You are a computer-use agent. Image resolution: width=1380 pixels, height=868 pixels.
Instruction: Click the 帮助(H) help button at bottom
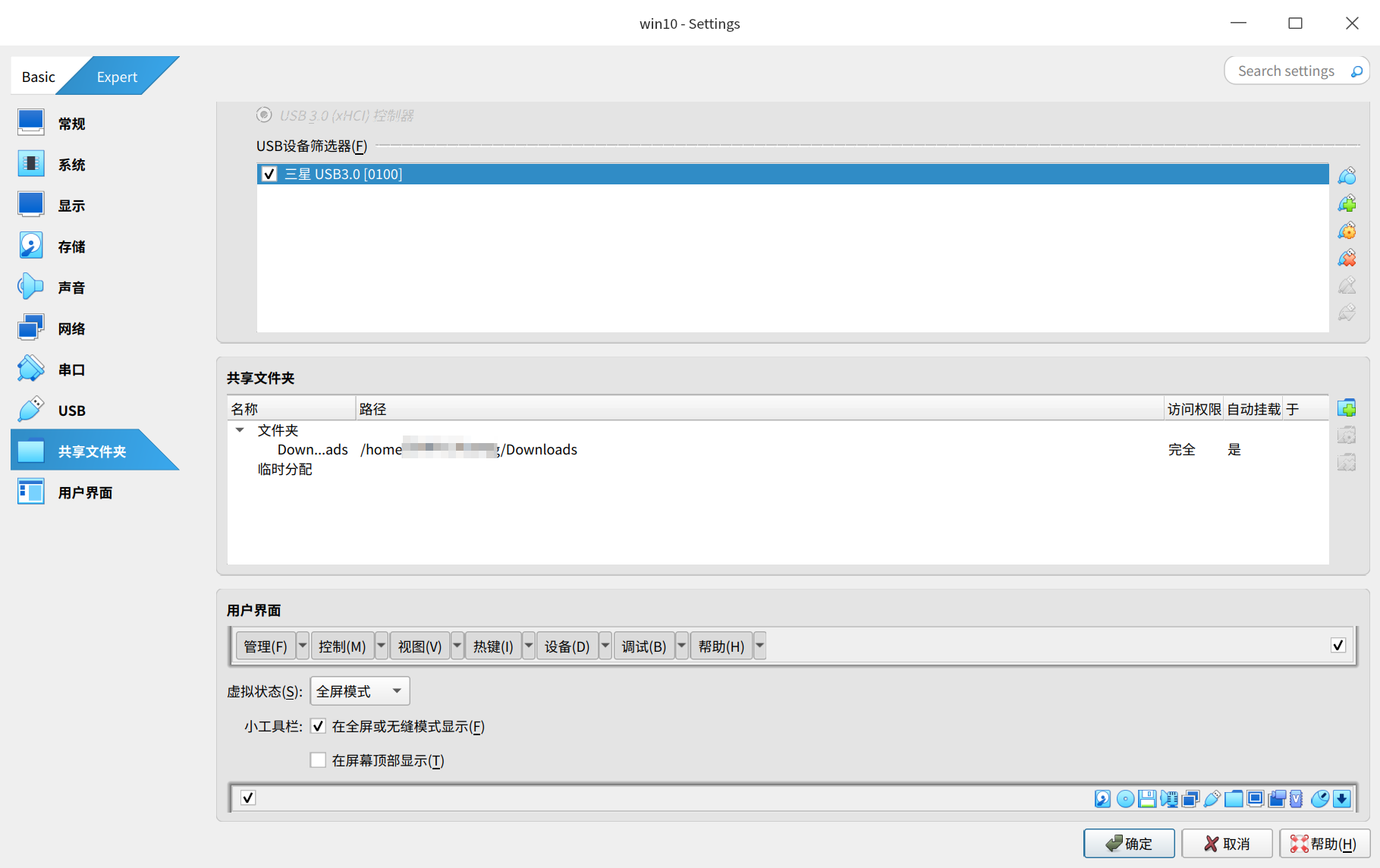click(x=1325, y=843)
